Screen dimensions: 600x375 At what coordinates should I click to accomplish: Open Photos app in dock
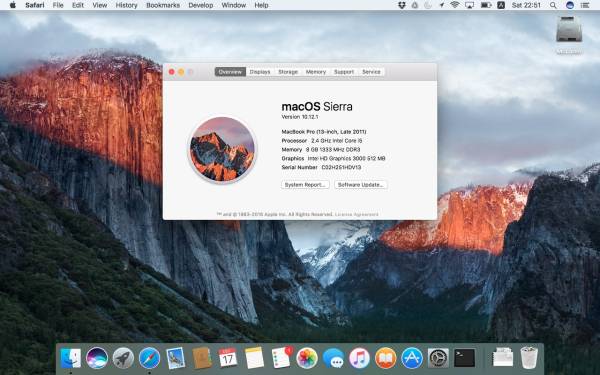click(x=307, y=359)
